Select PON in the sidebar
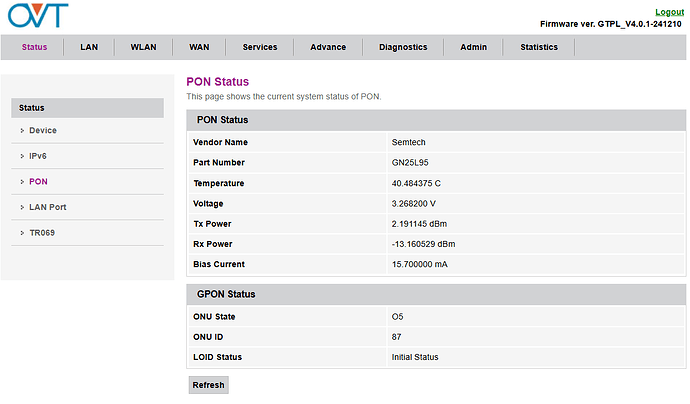The image size is (690, 404). [38, 182]
